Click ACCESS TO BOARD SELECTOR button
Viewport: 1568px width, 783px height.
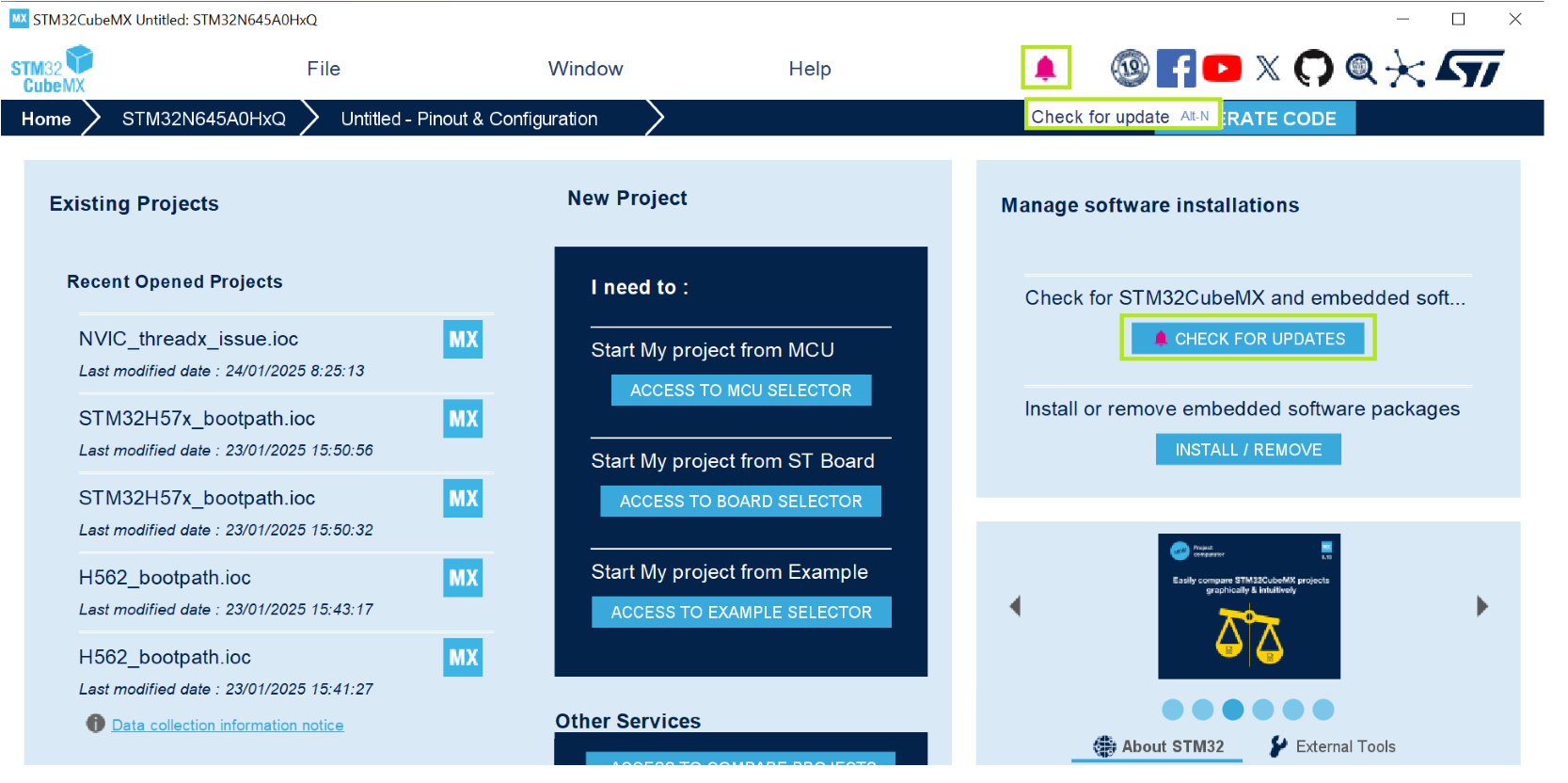741,502
